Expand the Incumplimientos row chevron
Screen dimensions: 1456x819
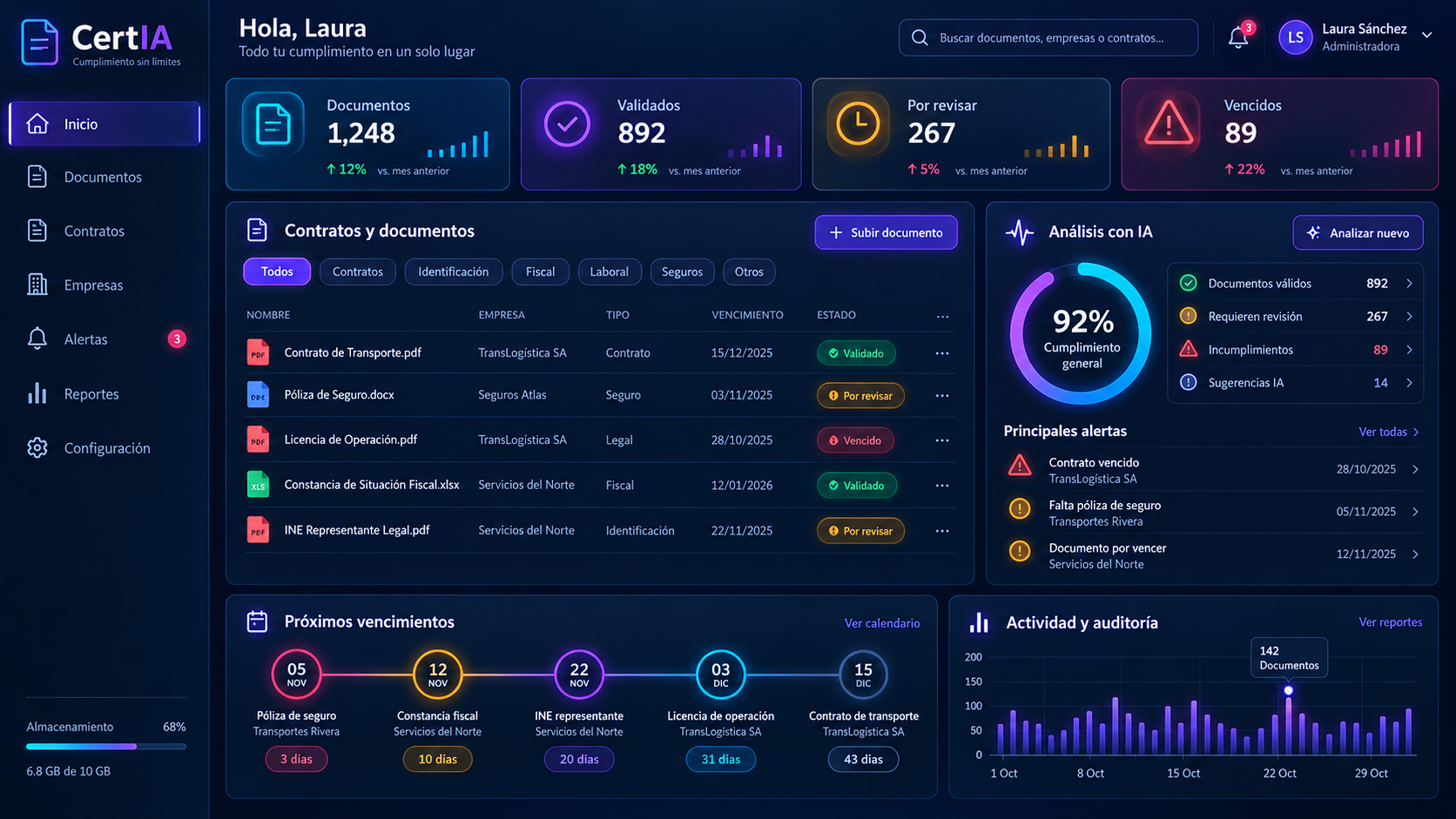pos(1409,349)
